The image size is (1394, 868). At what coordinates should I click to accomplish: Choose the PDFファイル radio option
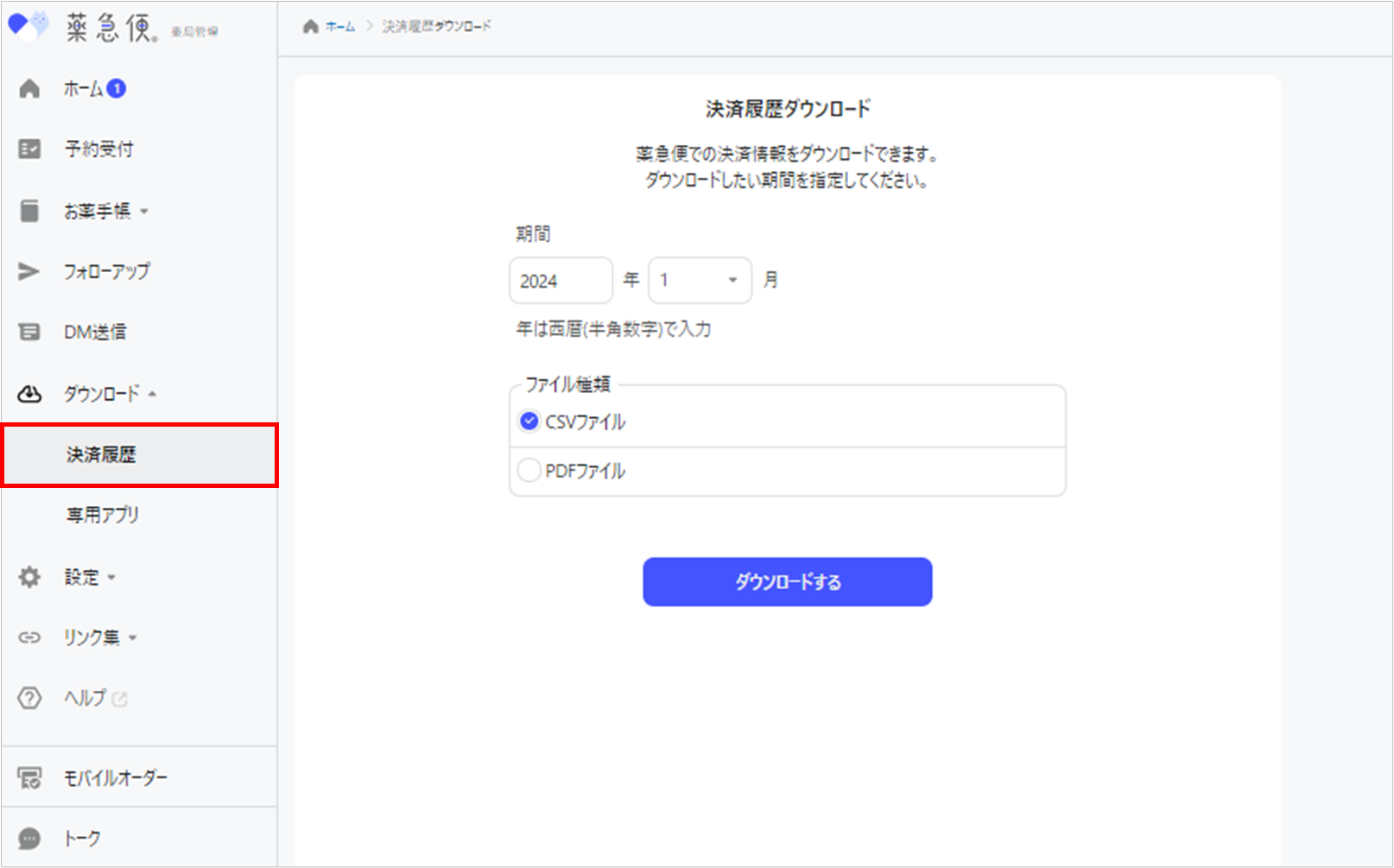coord(529,471)
